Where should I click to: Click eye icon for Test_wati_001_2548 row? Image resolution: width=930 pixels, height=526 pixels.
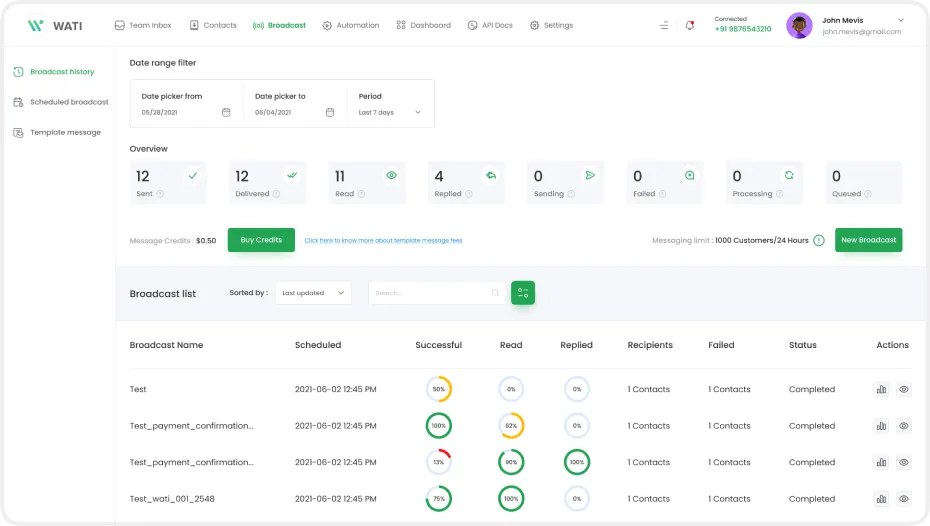click(x=904, y=498)
